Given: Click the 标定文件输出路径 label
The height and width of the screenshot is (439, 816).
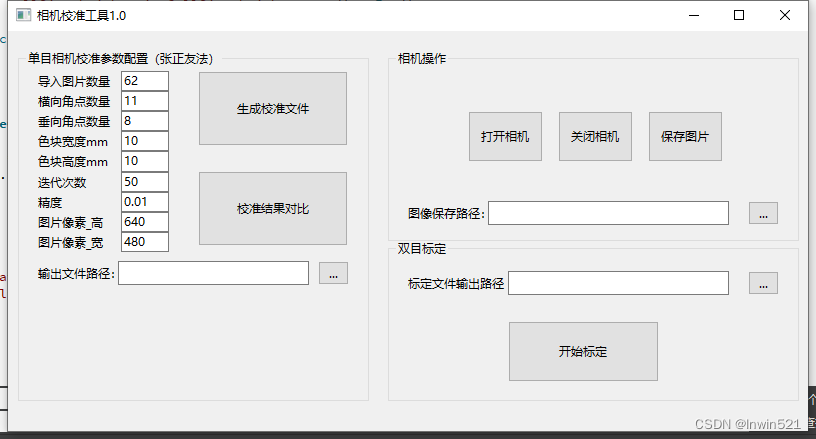Looking at the screenshot, I should (x=456, y=283).
